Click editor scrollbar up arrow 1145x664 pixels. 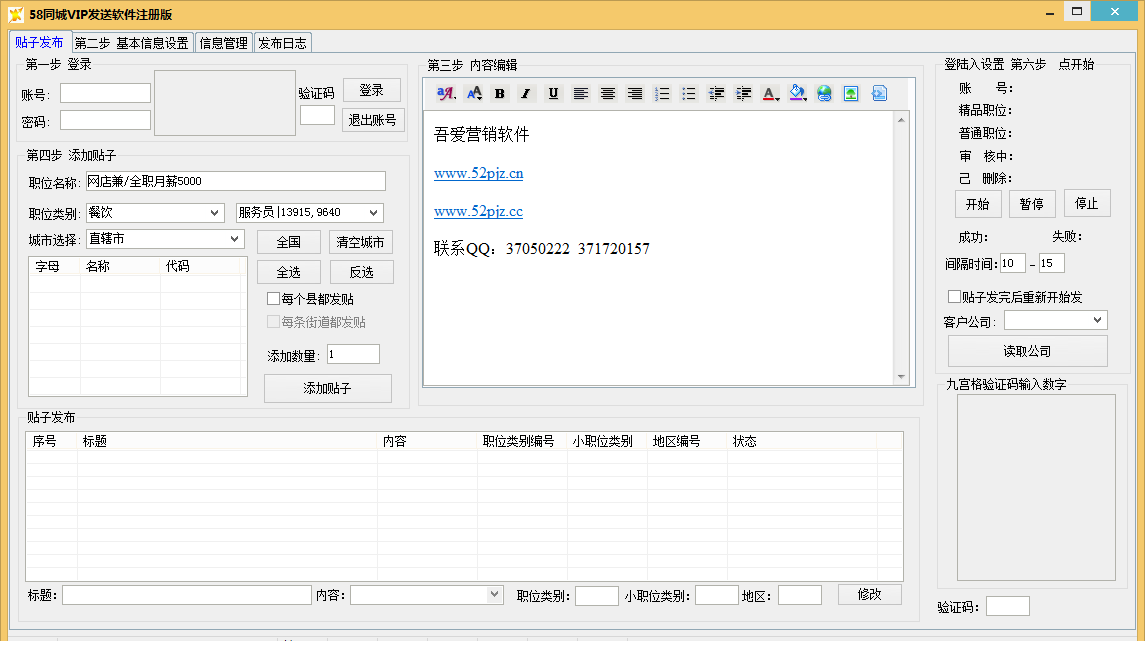pos(901,120)
